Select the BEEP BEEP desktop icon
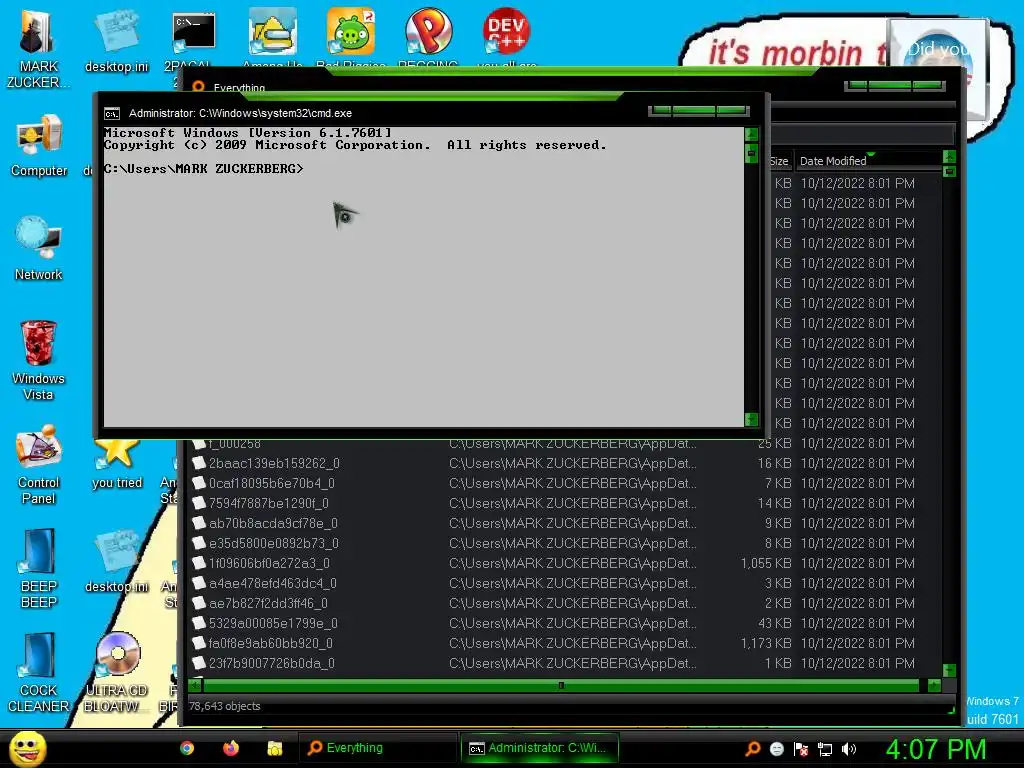 click(x=39, y=568)
